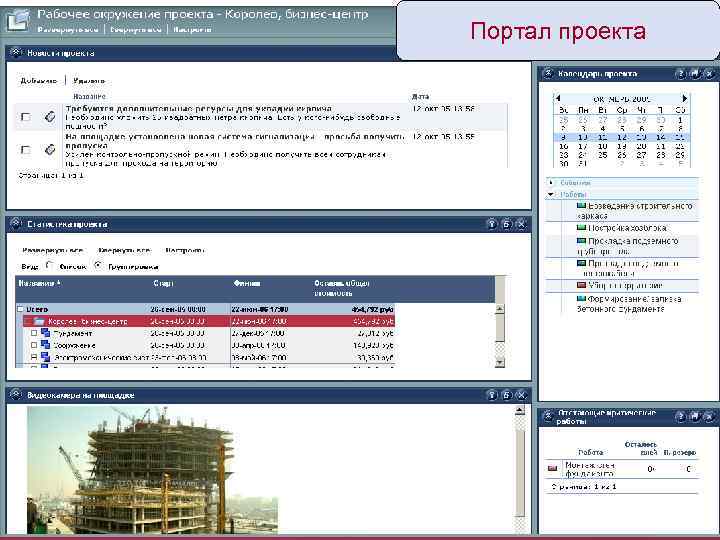Tick checkbox for new alarm system news item

(26, 150)
